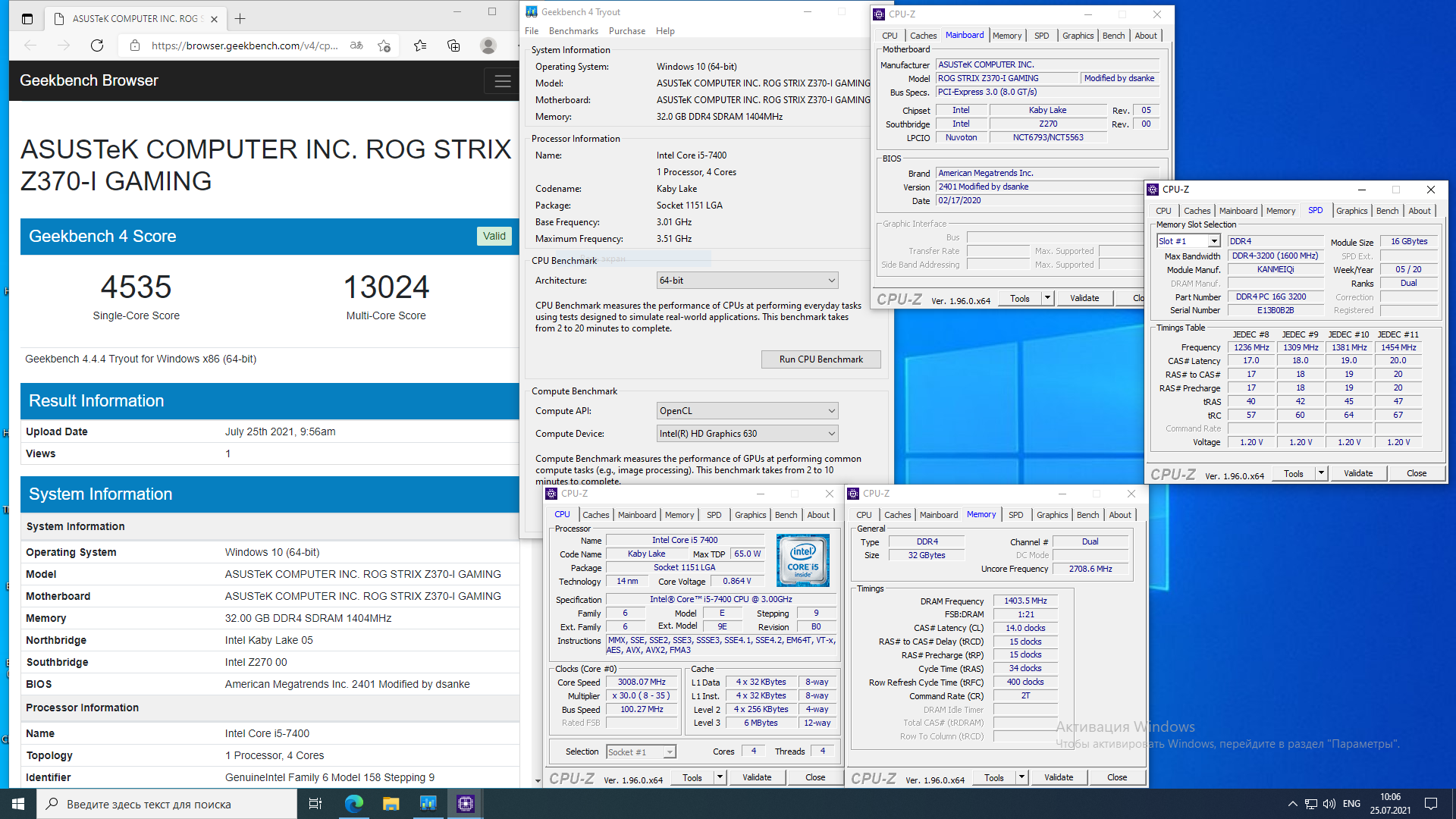Switch to Caches tab in Mainboard CPU-Z window
The height and width of the screenshot is (819, 1456).
923,36
